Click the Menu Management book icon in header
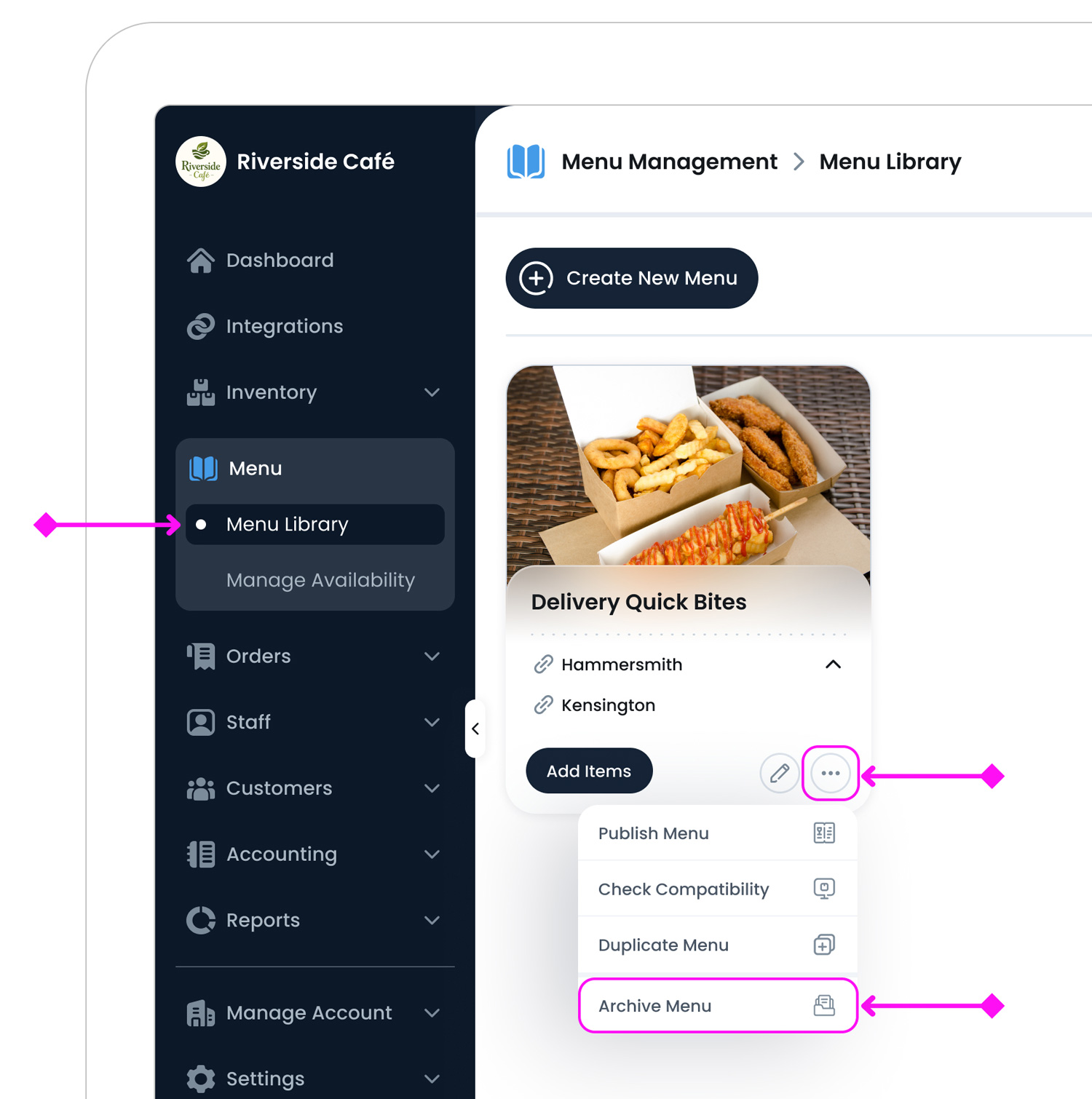Viewport: 1092px width, 1099px height. point(526,162)
